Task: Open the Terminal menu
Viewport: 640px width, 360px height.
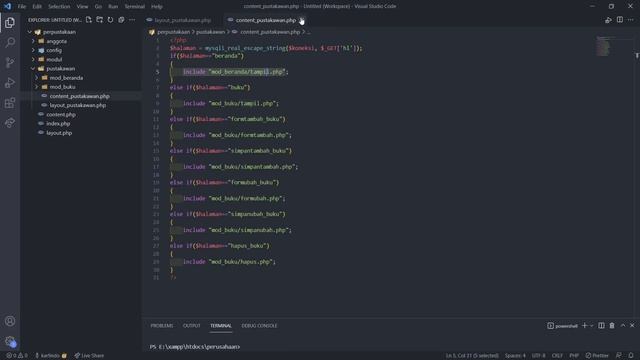Action: click(x=135, y=7)
